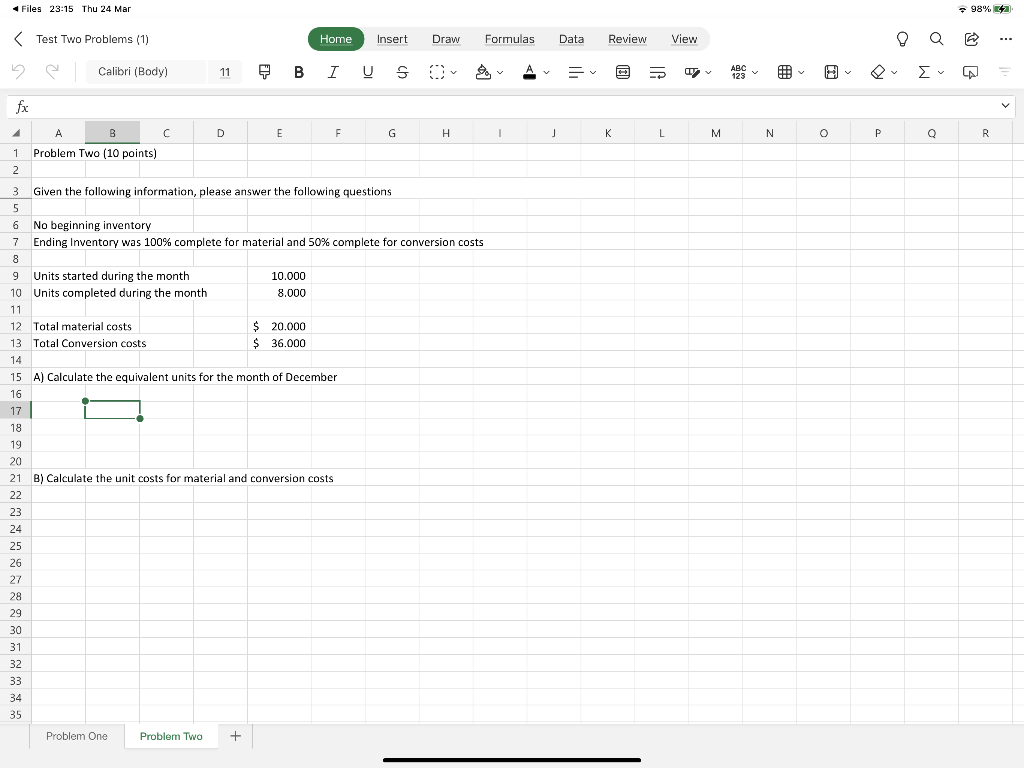Open the more options ellipsis

pos(1006,39)
